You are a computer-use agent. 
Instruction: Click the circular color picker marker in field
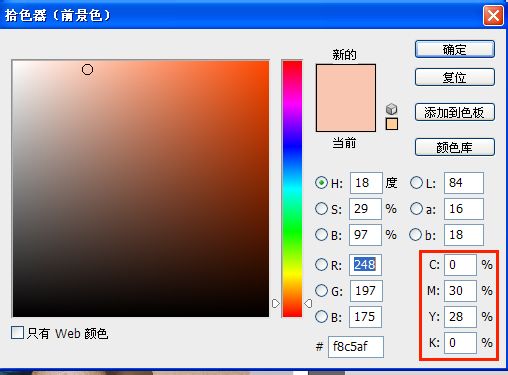87,70
